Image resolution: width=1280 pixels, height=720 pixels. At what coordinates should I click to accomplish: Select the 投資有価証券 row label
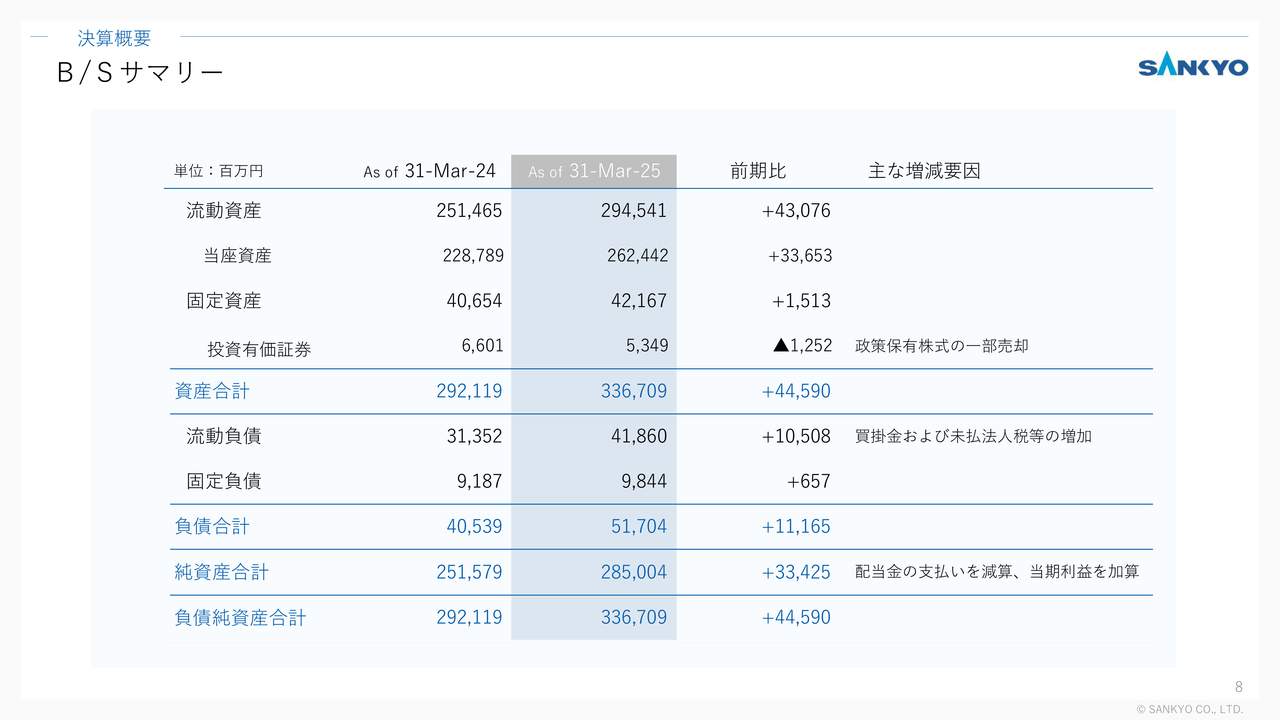tap(260, 349)
